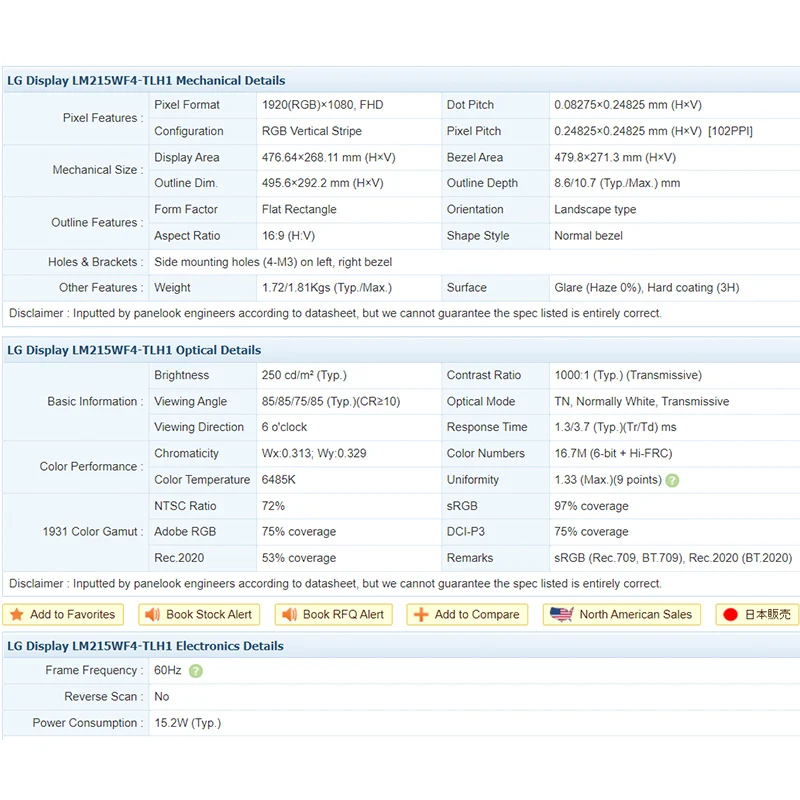The image size is (800, 800).
Task: Select the Pixel Pitch value with 102PPI
Action: [x=654, y=131]
